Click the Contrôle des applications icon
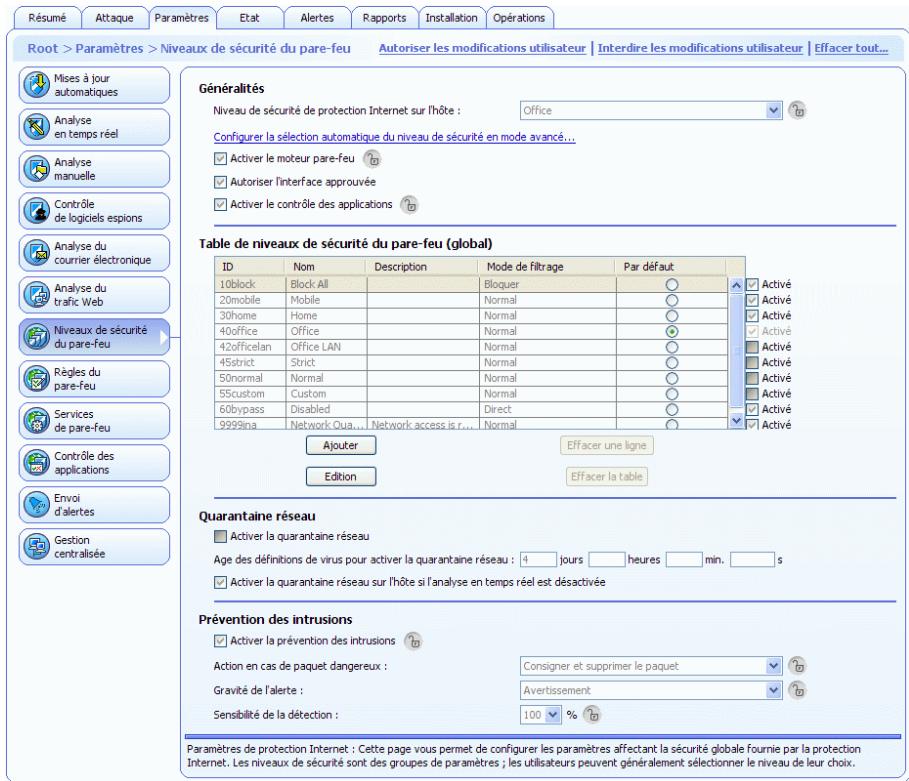The image size is (909, 781). pyautogui.click(x=36, y=463)
